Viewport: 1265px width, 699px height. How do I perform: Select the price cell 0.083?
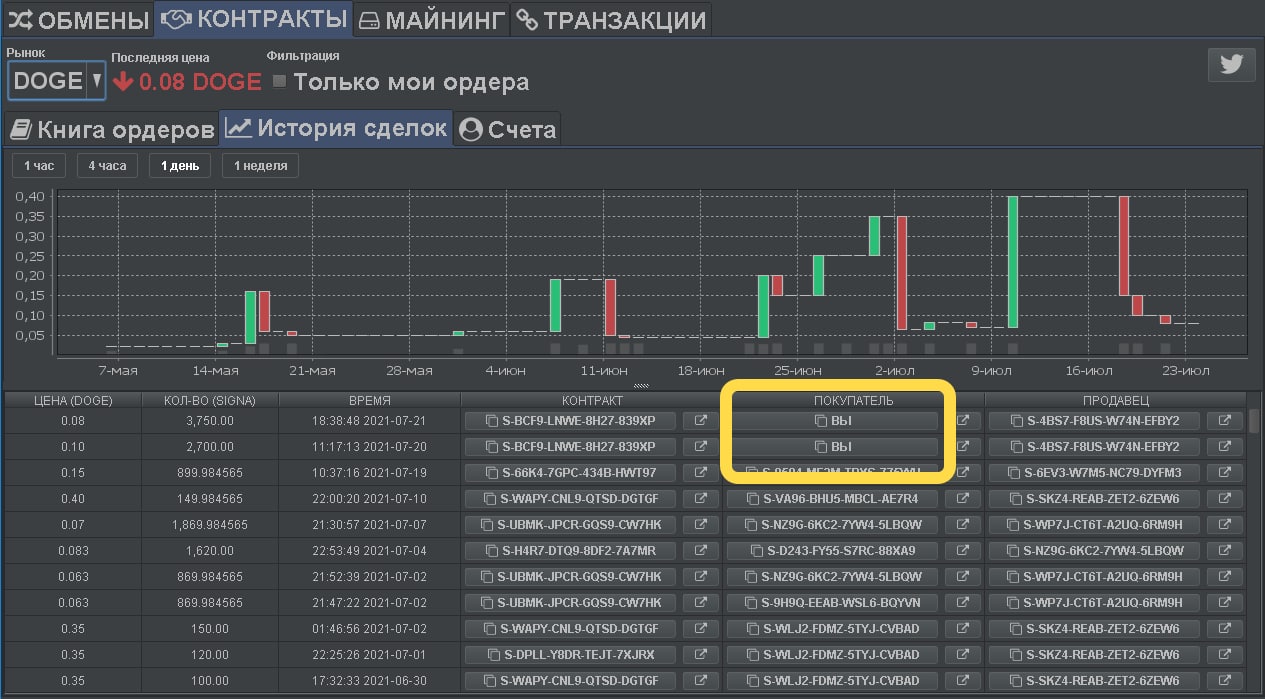[71, 551]
